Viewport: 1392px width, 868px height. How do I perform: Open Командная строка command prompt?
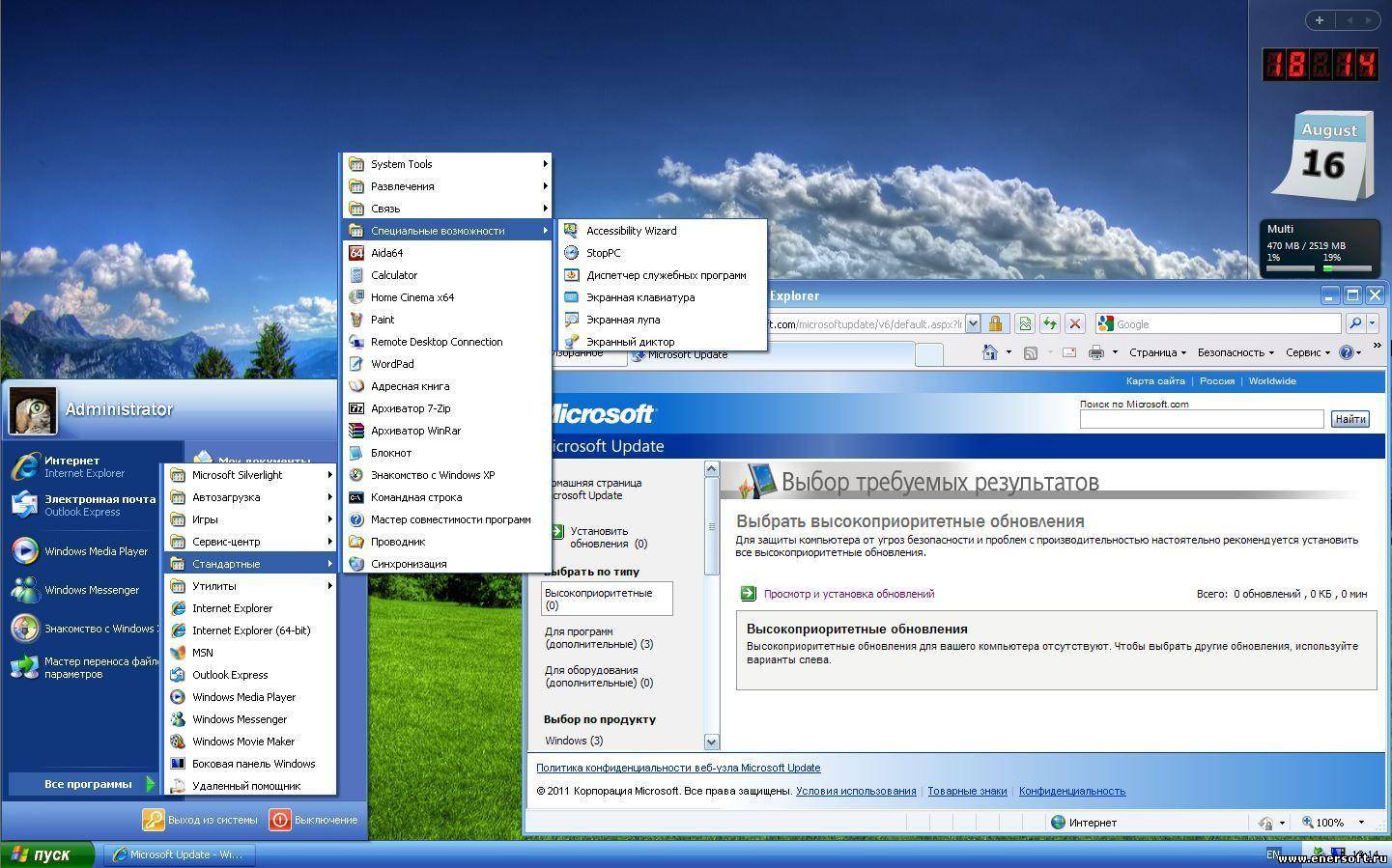447,497
